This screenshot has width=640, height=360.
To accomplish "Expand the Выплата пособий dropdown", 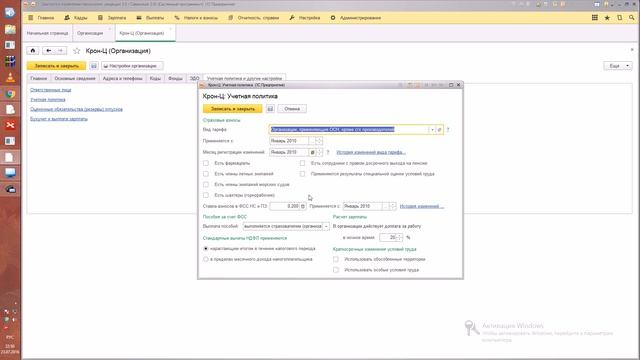I will pos(326,226).
